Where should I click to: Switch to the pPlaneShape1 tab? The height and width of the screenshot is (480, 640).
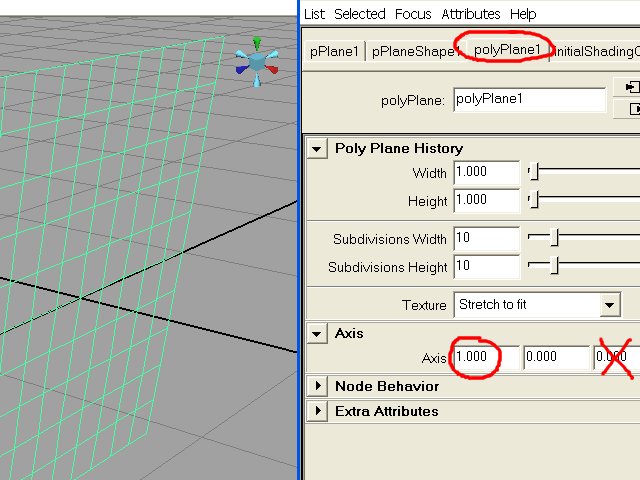coord(414,51)
